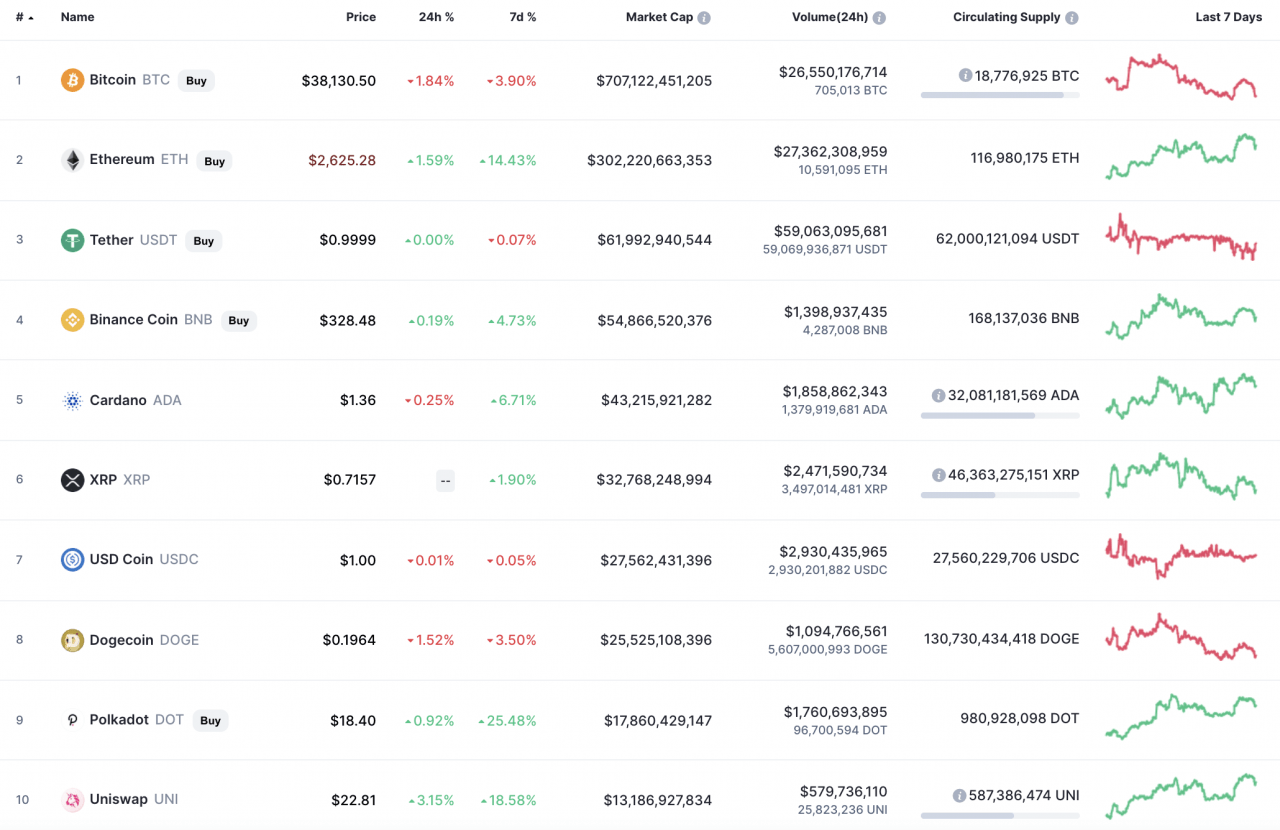Click the Circulating Supply header info icon

(x=1072, y=18)
